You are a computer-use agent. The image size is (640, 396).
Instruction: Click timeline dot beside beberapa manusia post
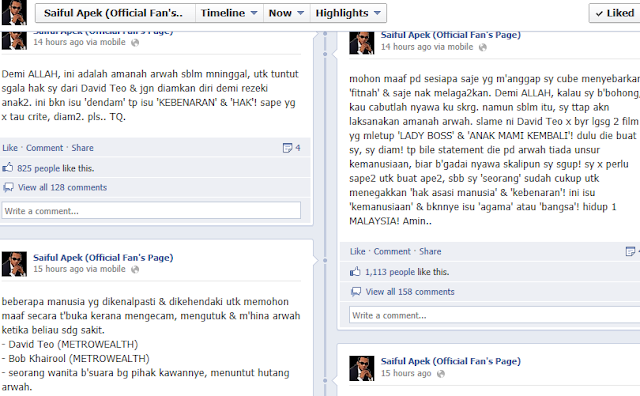coord(325,260)
